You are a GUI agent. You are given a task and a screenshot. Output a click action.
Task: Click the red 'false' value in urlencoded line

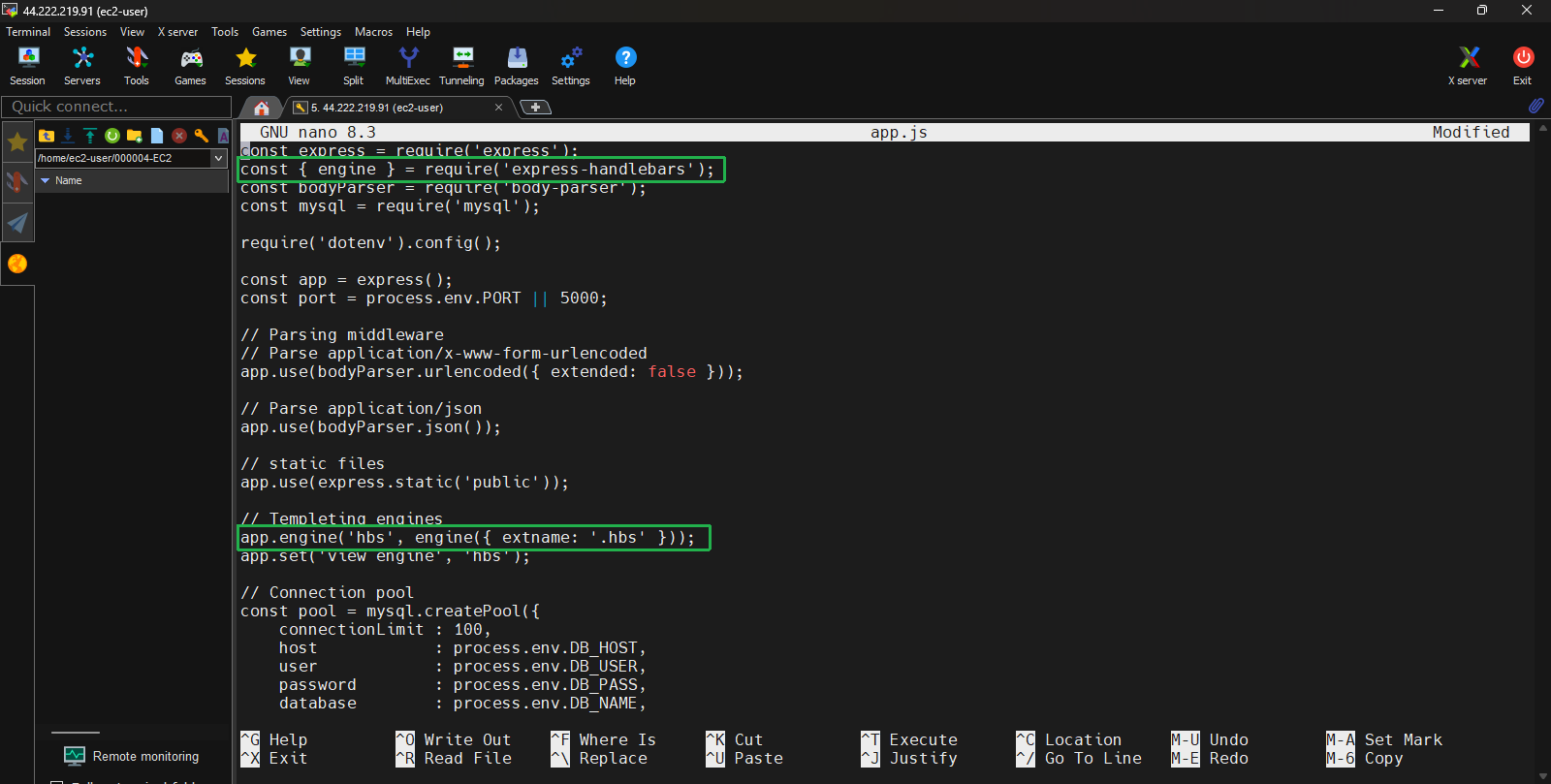point(672,371)
